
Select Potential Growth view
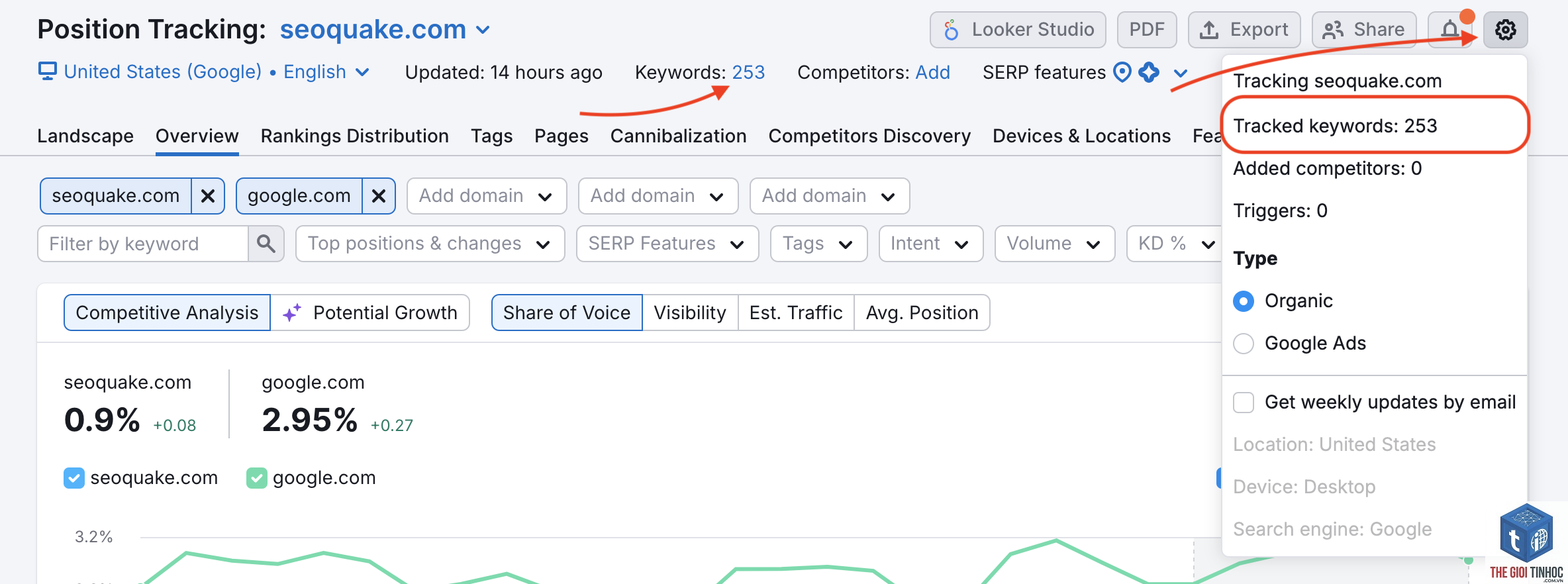370,313
